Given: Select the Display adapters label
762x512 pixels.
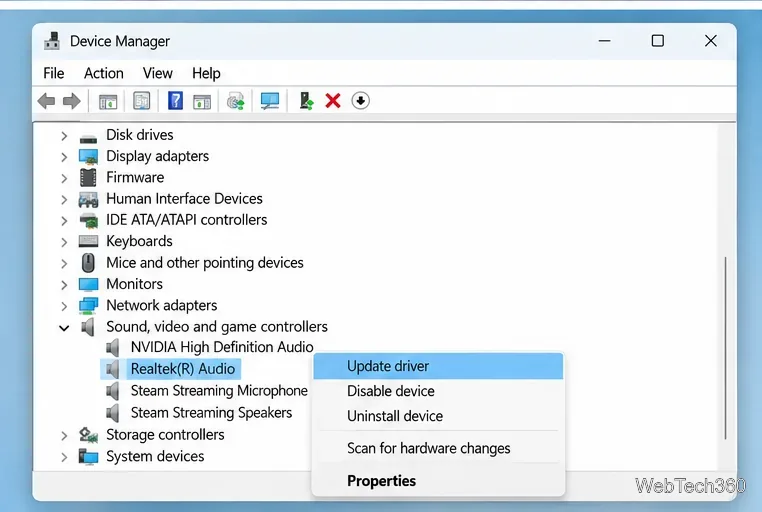Looking at the screenshot, I should pyautogui.click(x=157, y=156).
